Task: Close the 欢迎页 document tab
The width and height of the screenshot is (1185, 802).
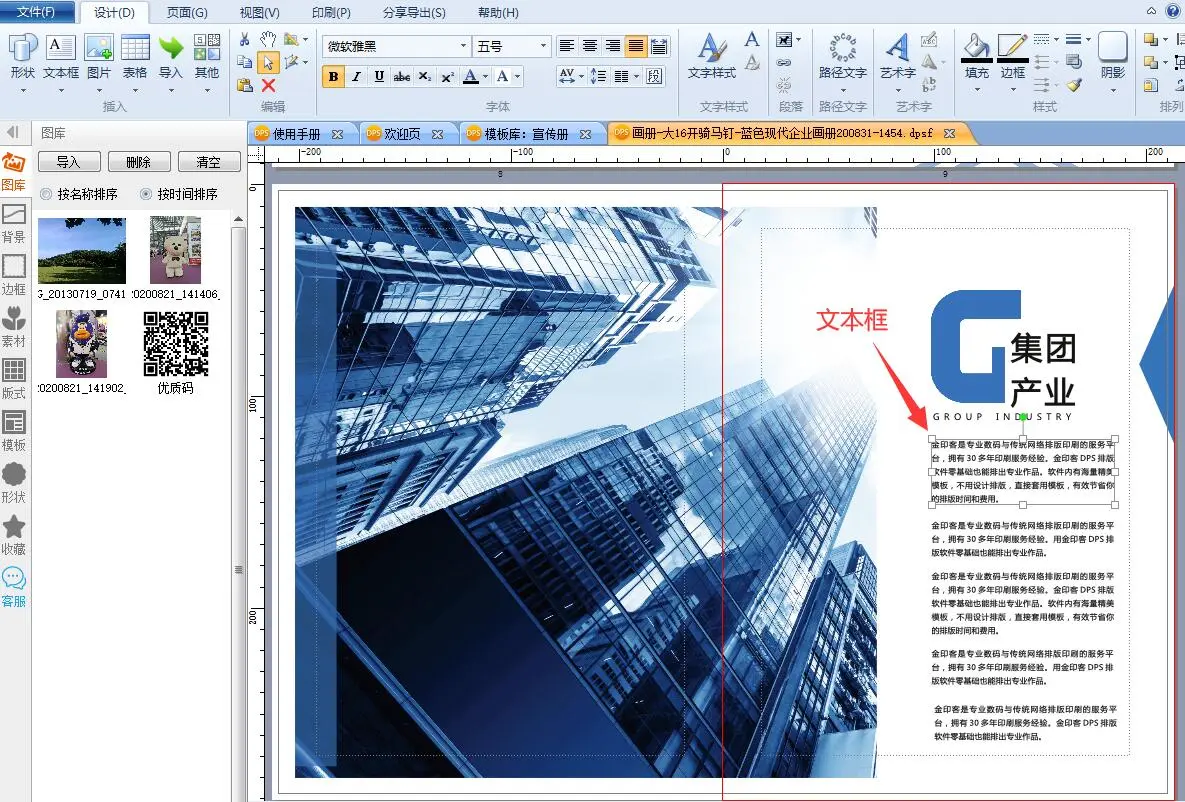Action: point(438,134)
